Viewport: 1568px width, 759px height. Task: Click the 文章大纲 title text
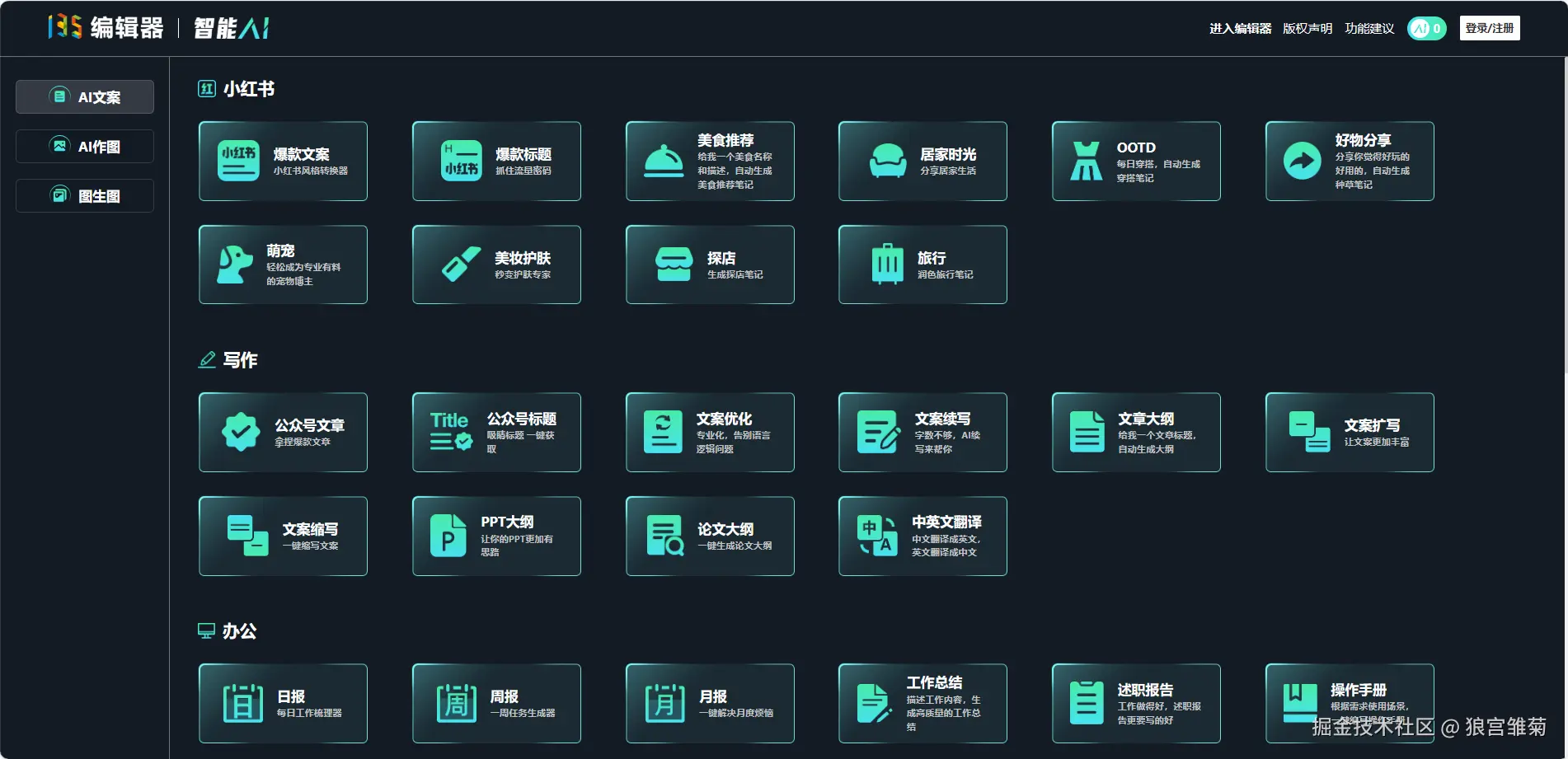point(1146,419)
